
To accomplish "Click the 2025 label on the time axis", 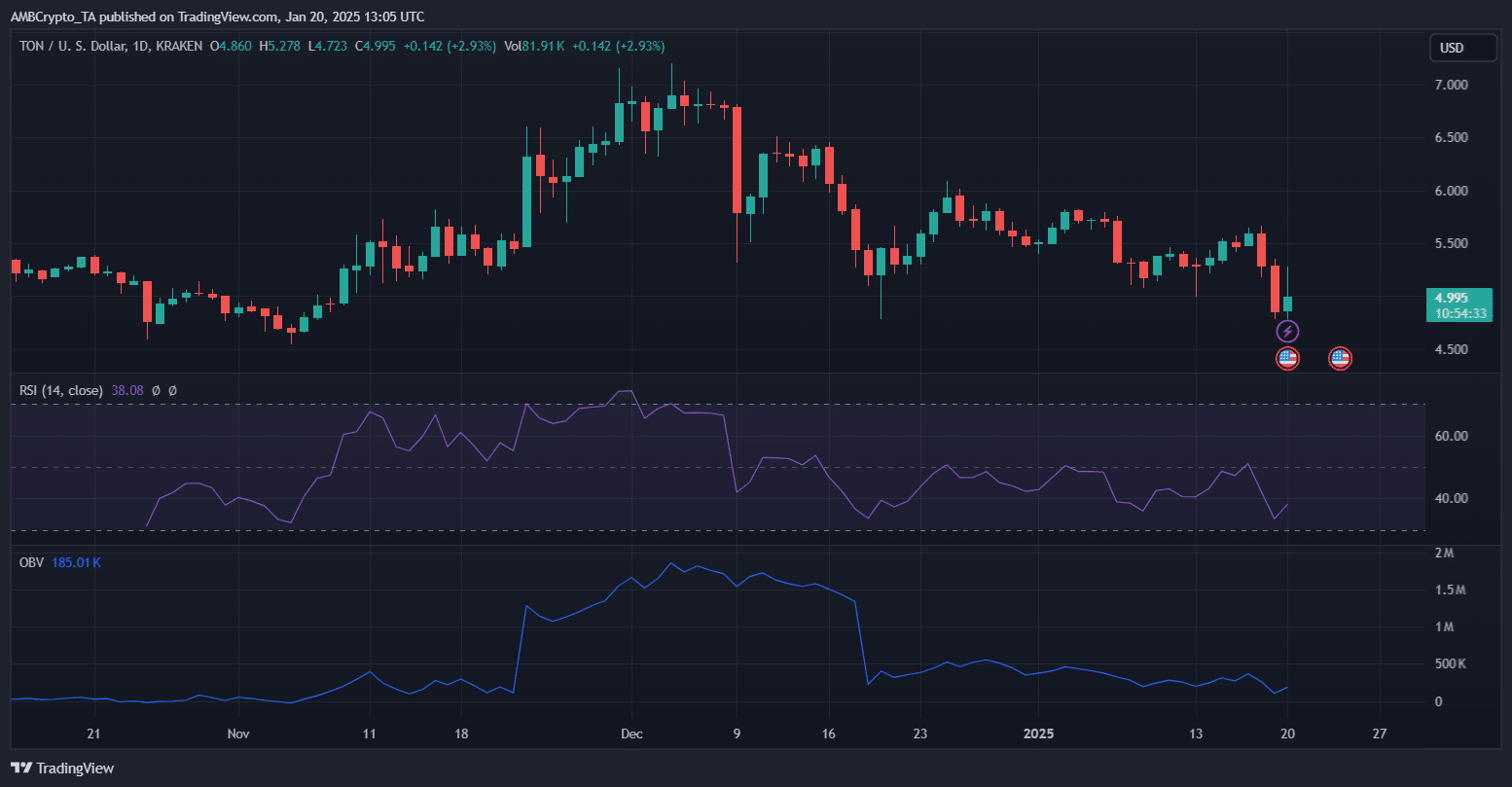I will 1041,734.
